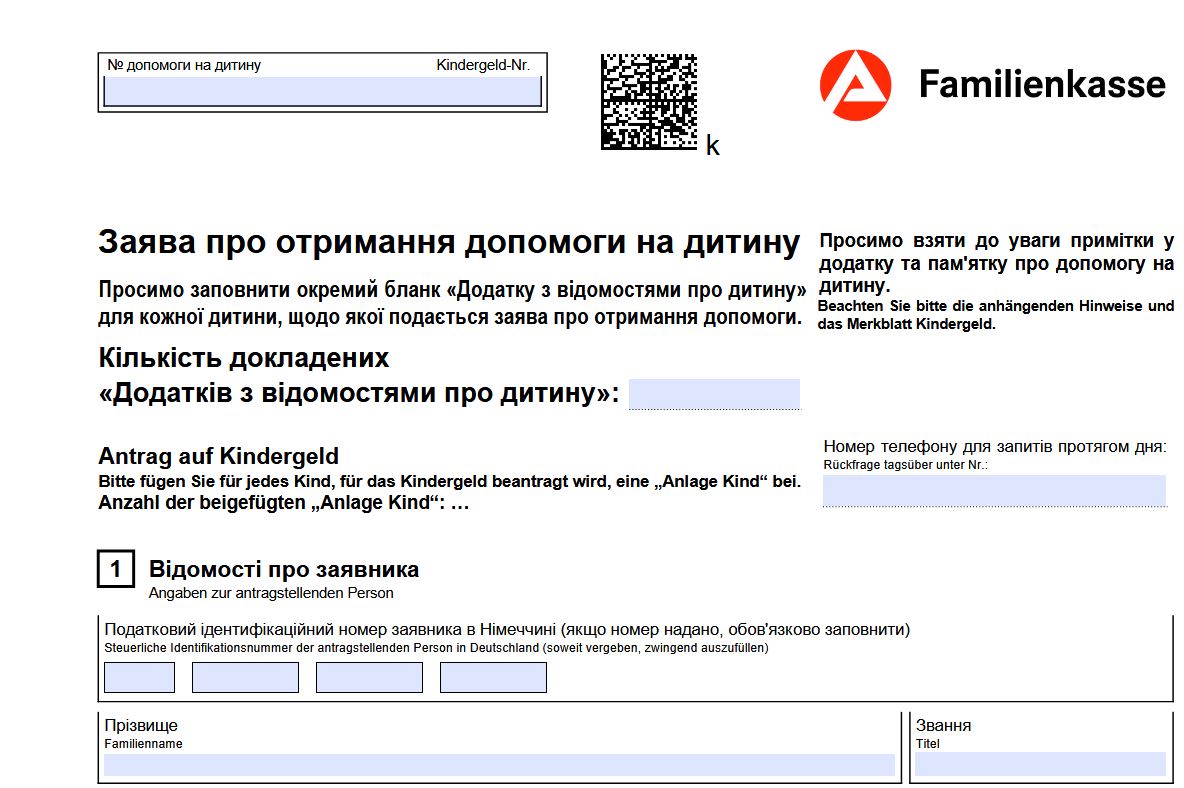The image size is (1184, 788).
Task: Click the 'Прізвище' field label
Action: (141, 725)
